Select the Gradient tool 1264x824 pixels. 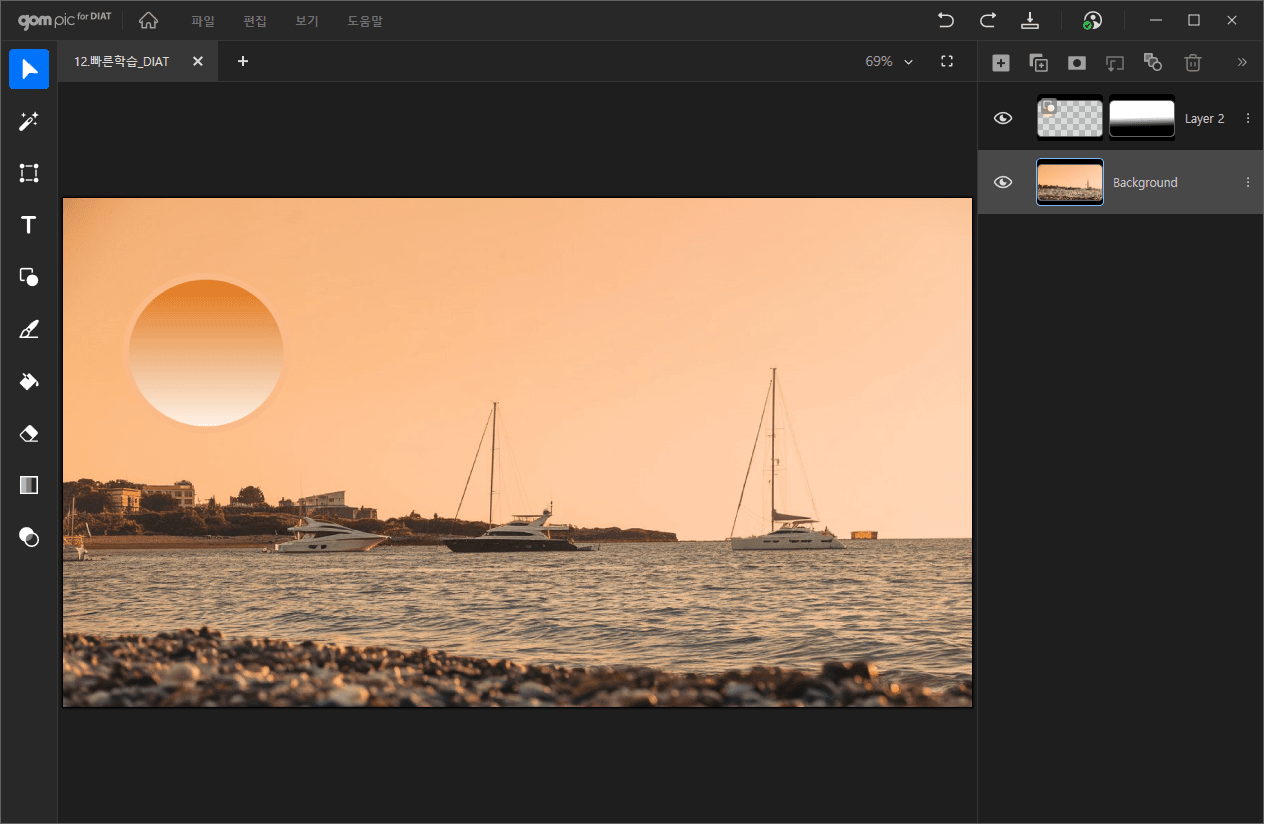pyautogui.click(x=29, y=485)
